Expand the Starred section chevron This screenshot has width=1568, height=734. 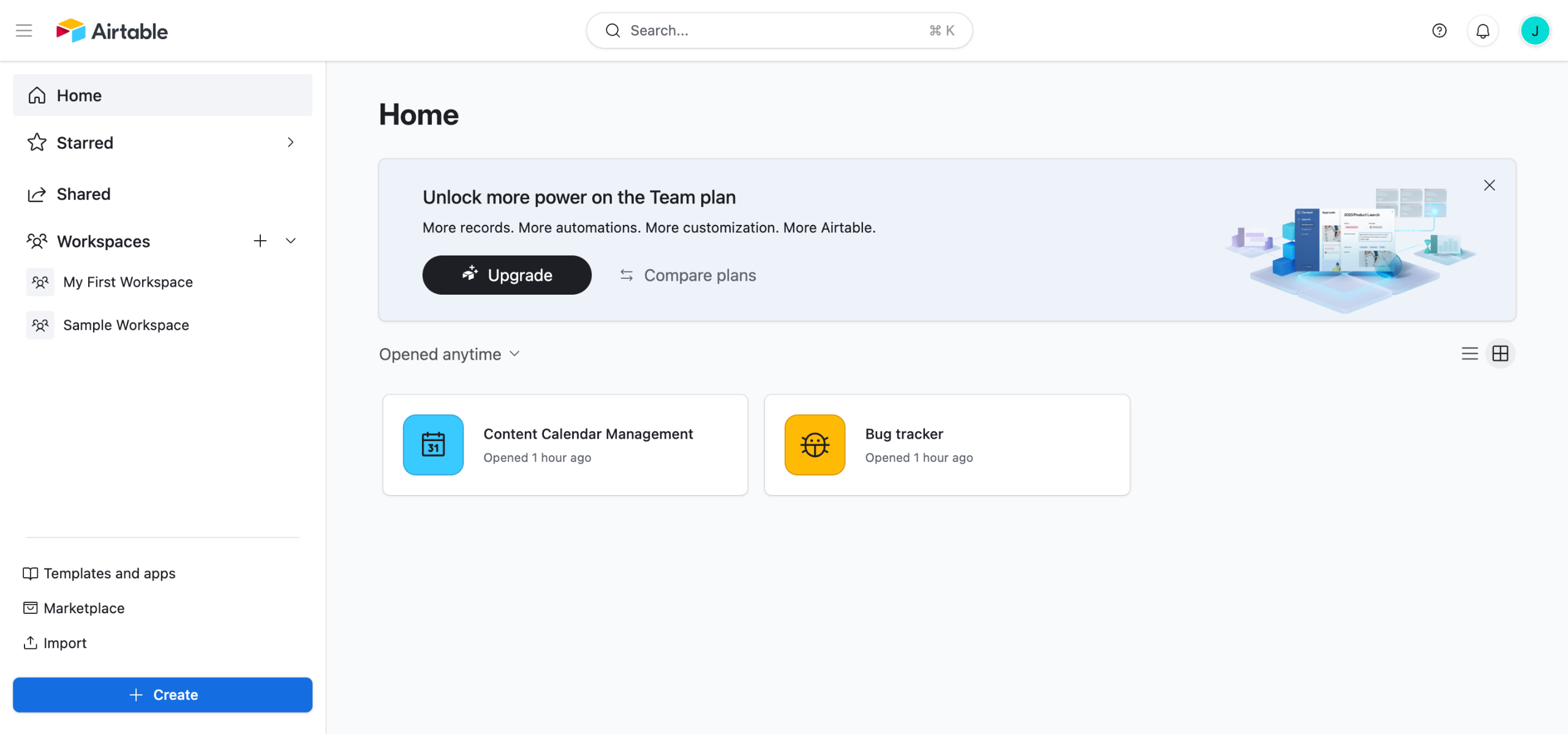pos(290,142)
